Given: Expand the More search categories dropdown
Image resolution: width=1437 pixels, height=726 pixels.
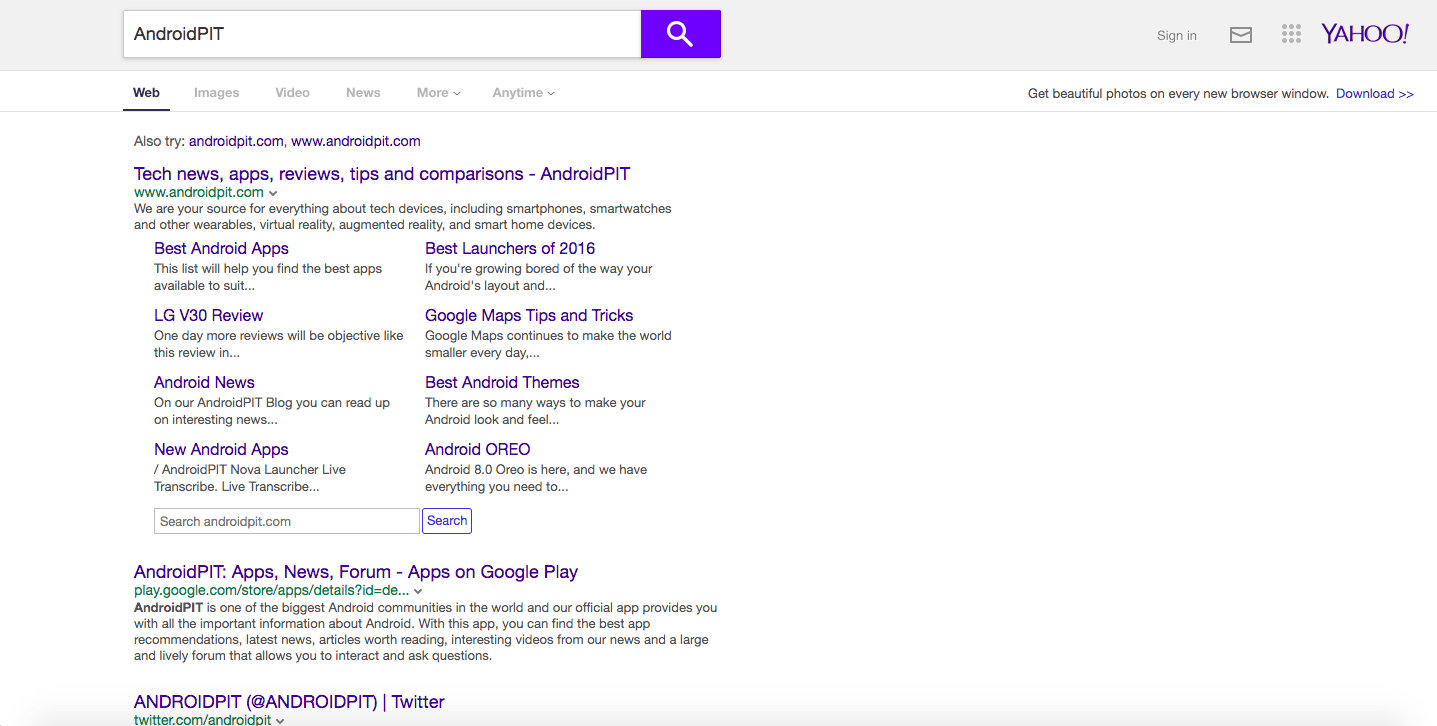Looking at the screenshot, I should coord(438,93).
